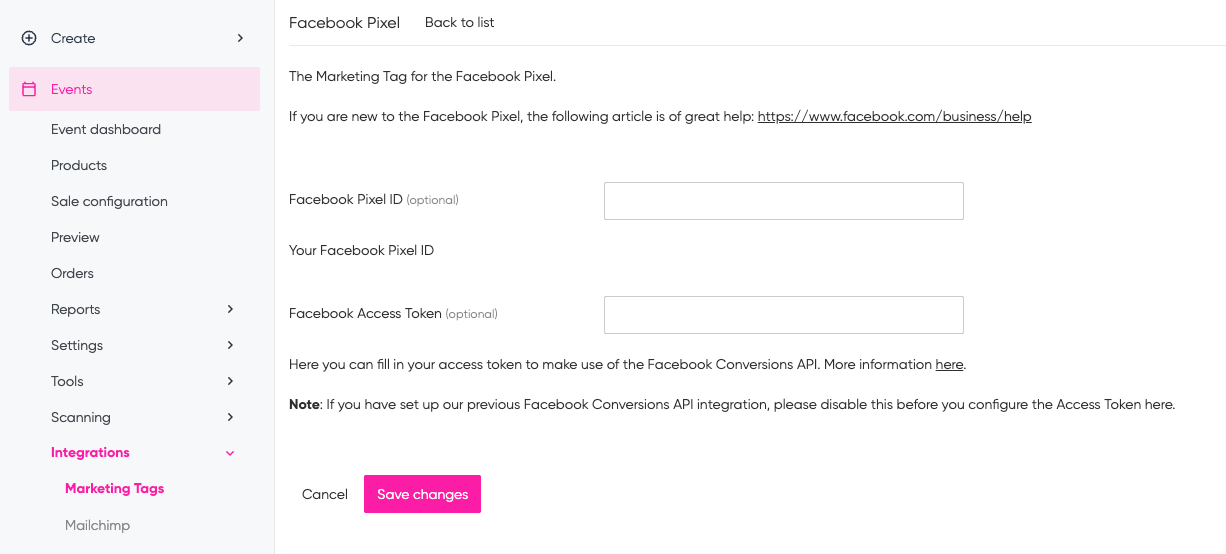Expand the Create submenu chevron
This screenshot has height=554, width=1226.
(x=240, y=38)
